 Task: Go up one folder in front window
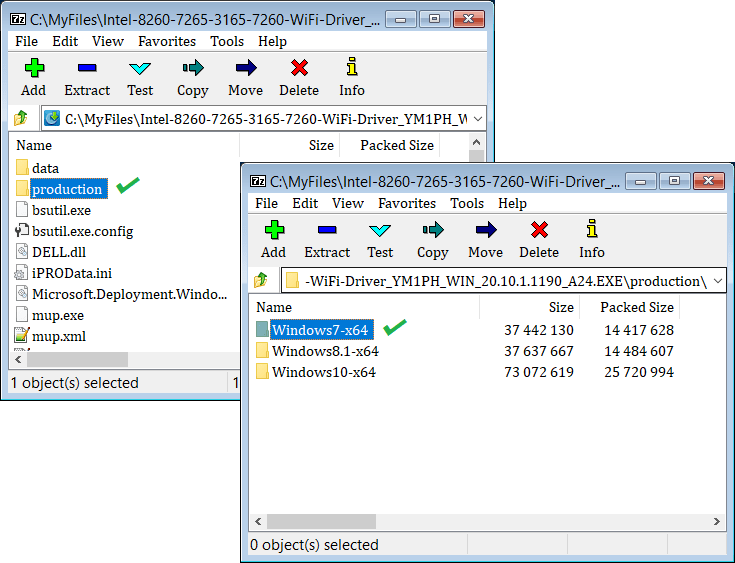[x=261, y=281]
